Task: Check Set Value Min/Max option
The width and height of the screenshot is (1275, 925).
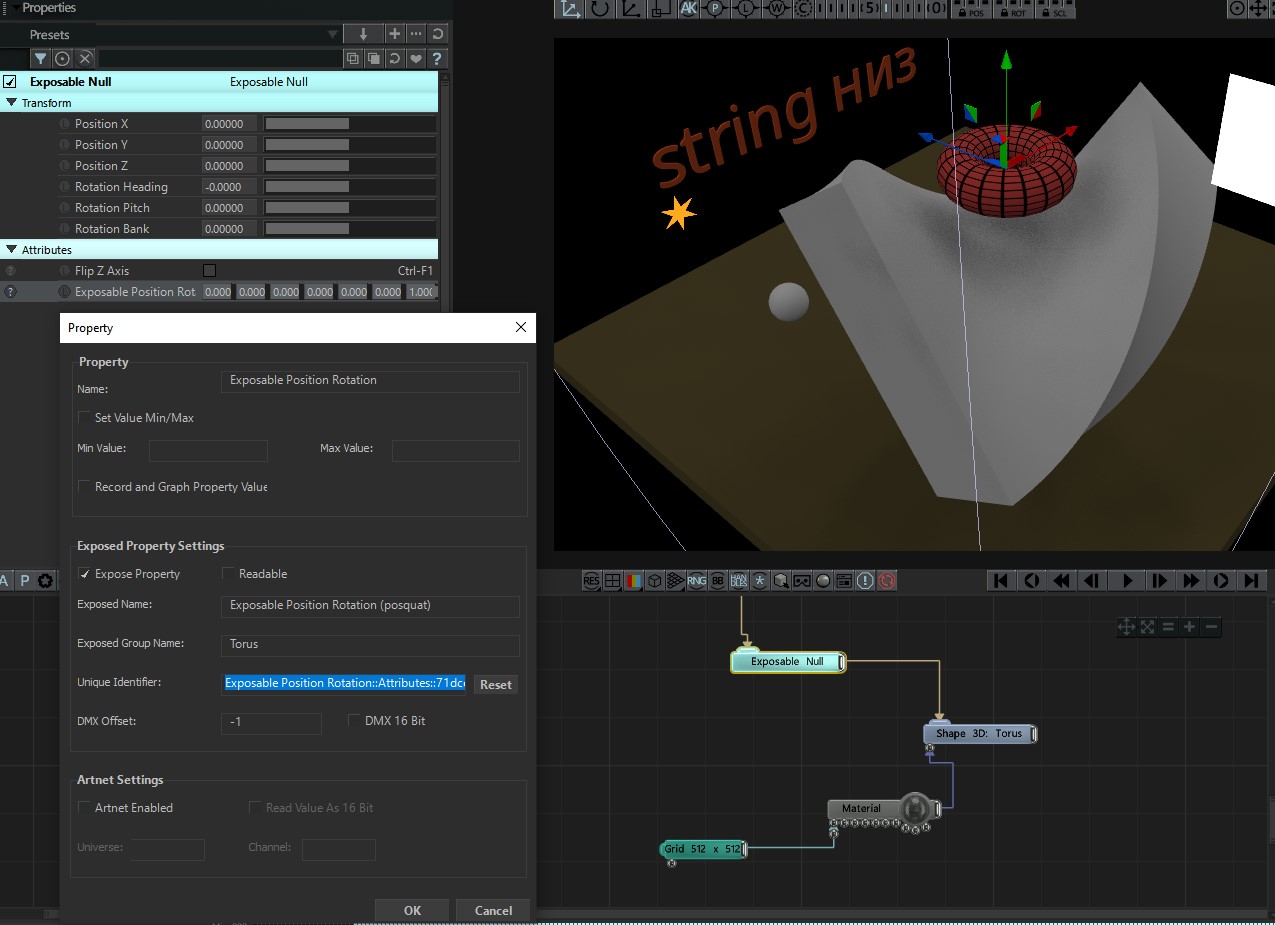Action: click(85, 418)
